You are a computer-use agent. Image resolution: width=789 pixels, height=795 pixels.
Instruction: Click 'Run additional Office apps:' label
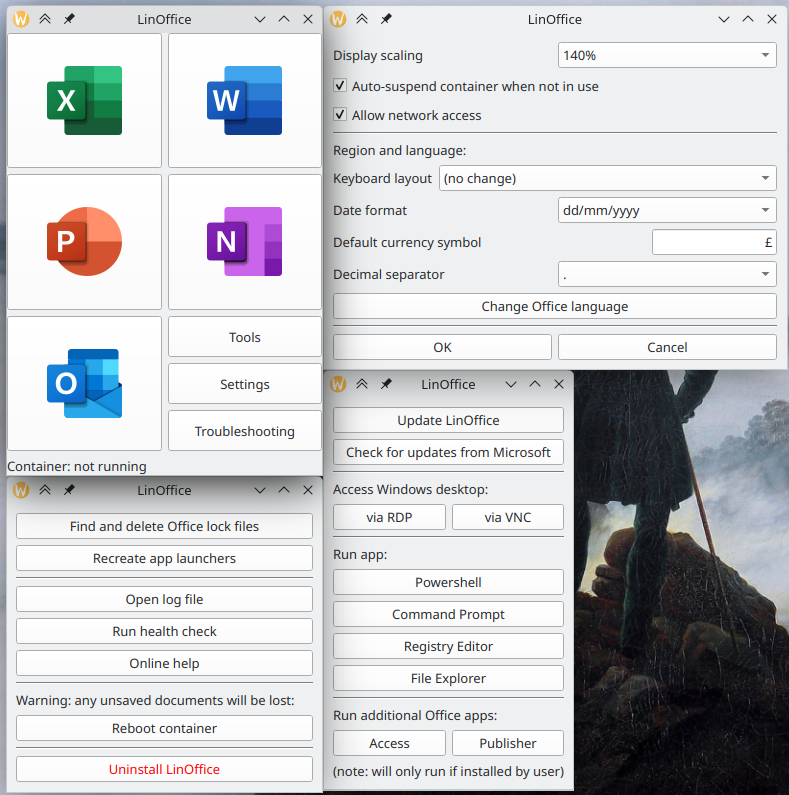click(x=415, y=715)
